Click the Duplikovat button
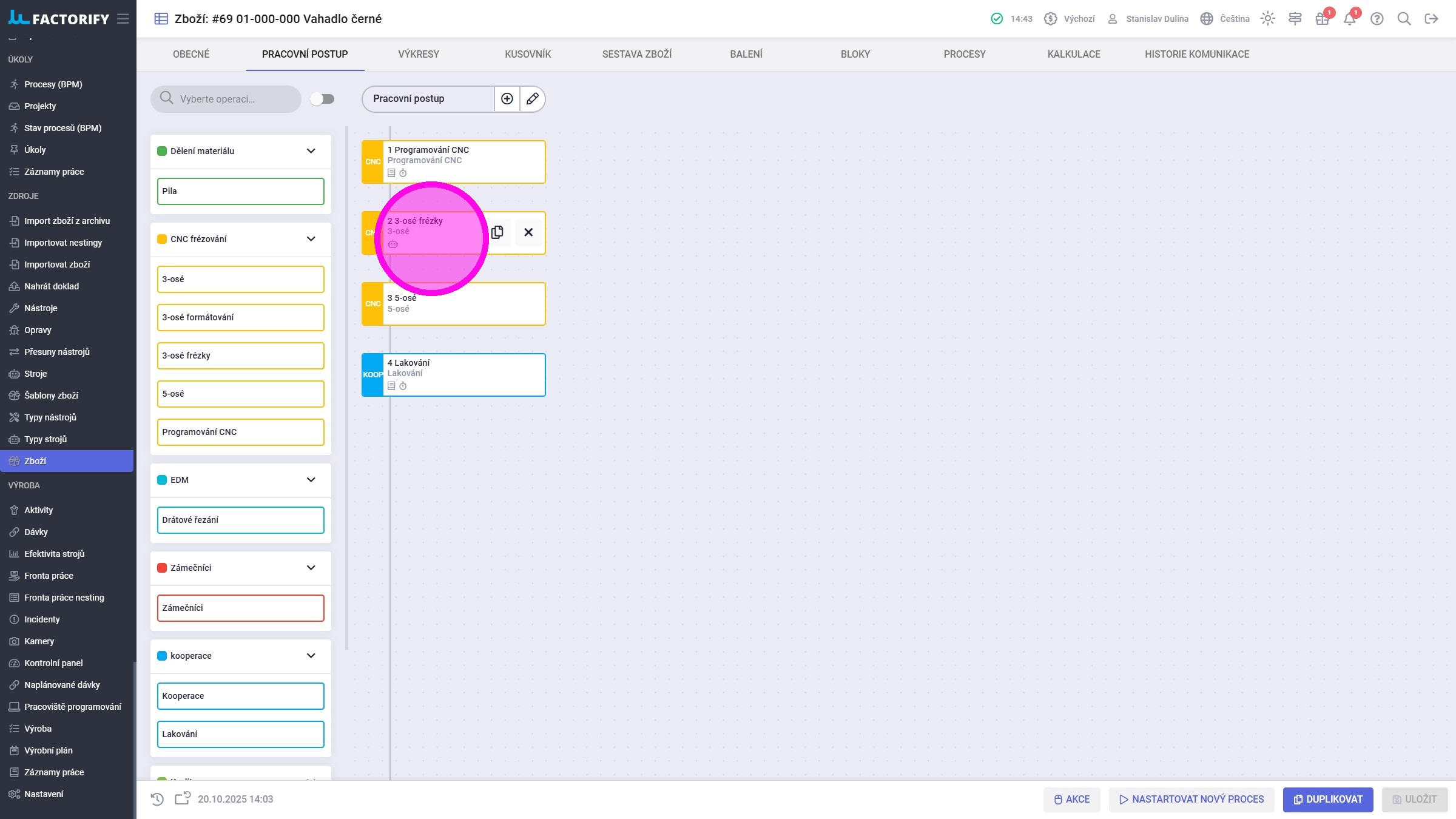 pos(1327,799)
